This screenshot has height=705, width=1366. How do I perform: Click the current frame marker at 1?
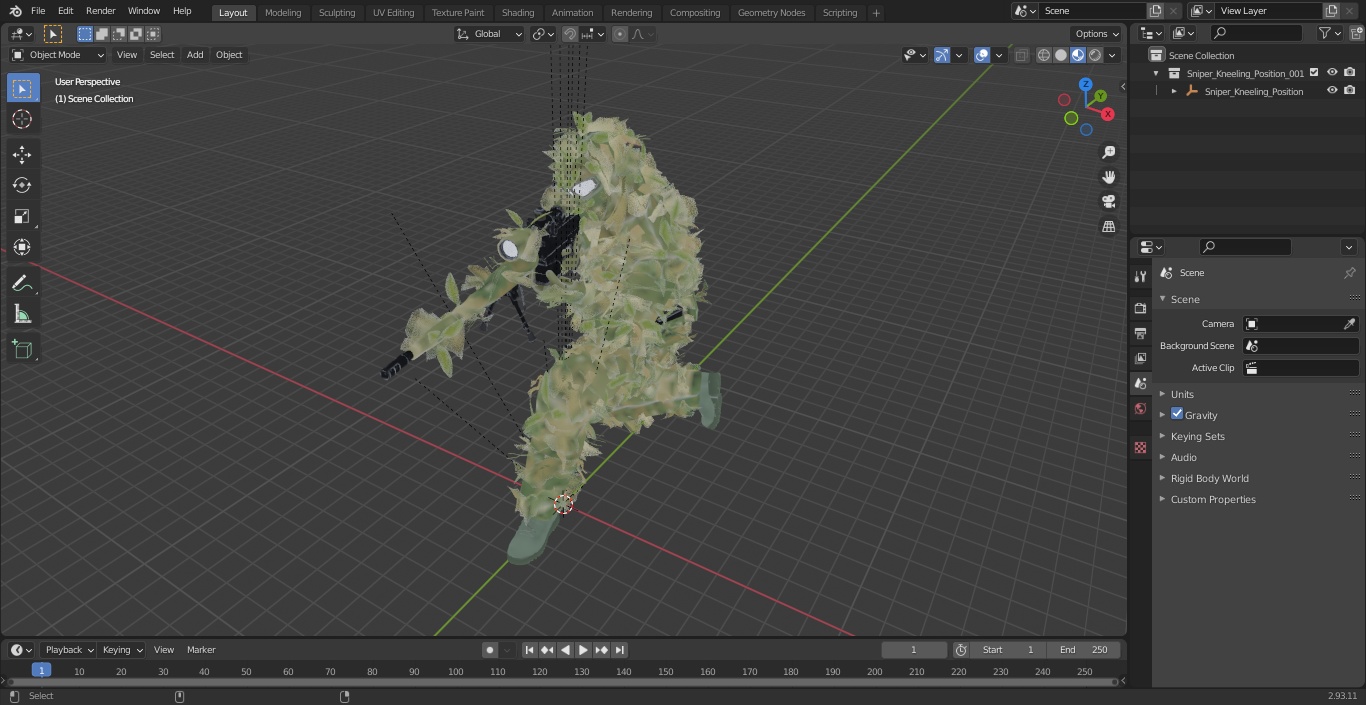pyautogui.click(x=41, y=670)
